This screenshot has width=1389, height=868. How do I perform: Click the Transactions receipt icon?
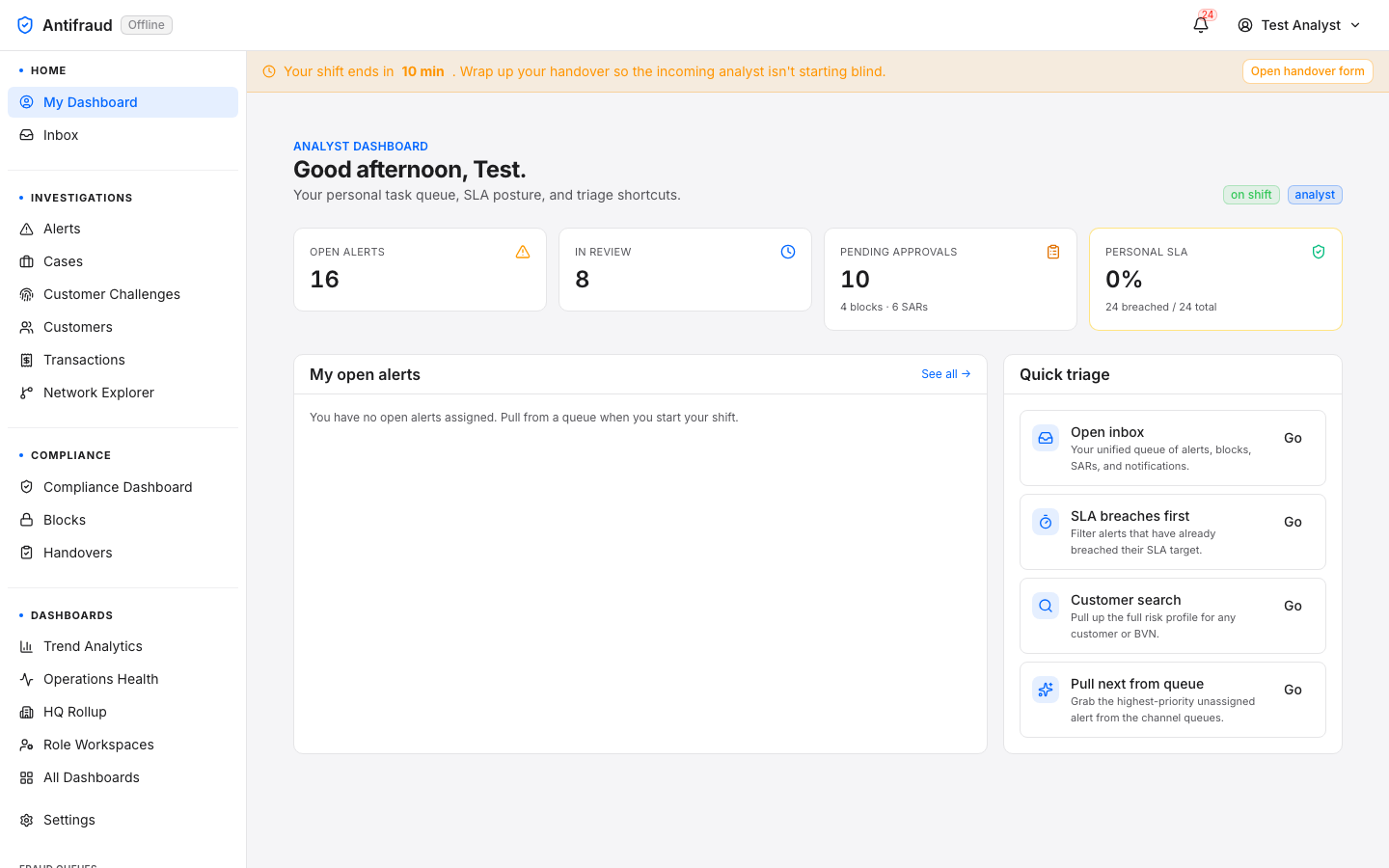27,360
